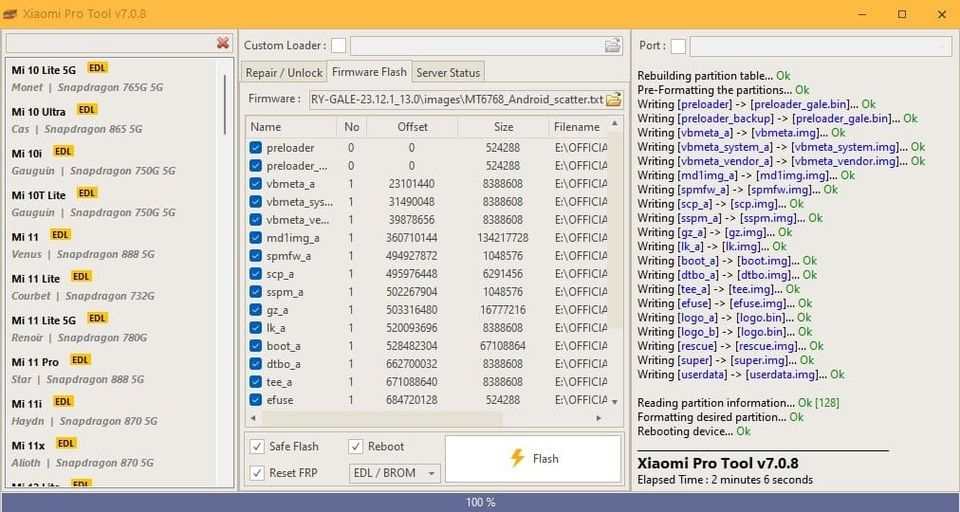Select Mi 11x Alioth device

(113, 453)
